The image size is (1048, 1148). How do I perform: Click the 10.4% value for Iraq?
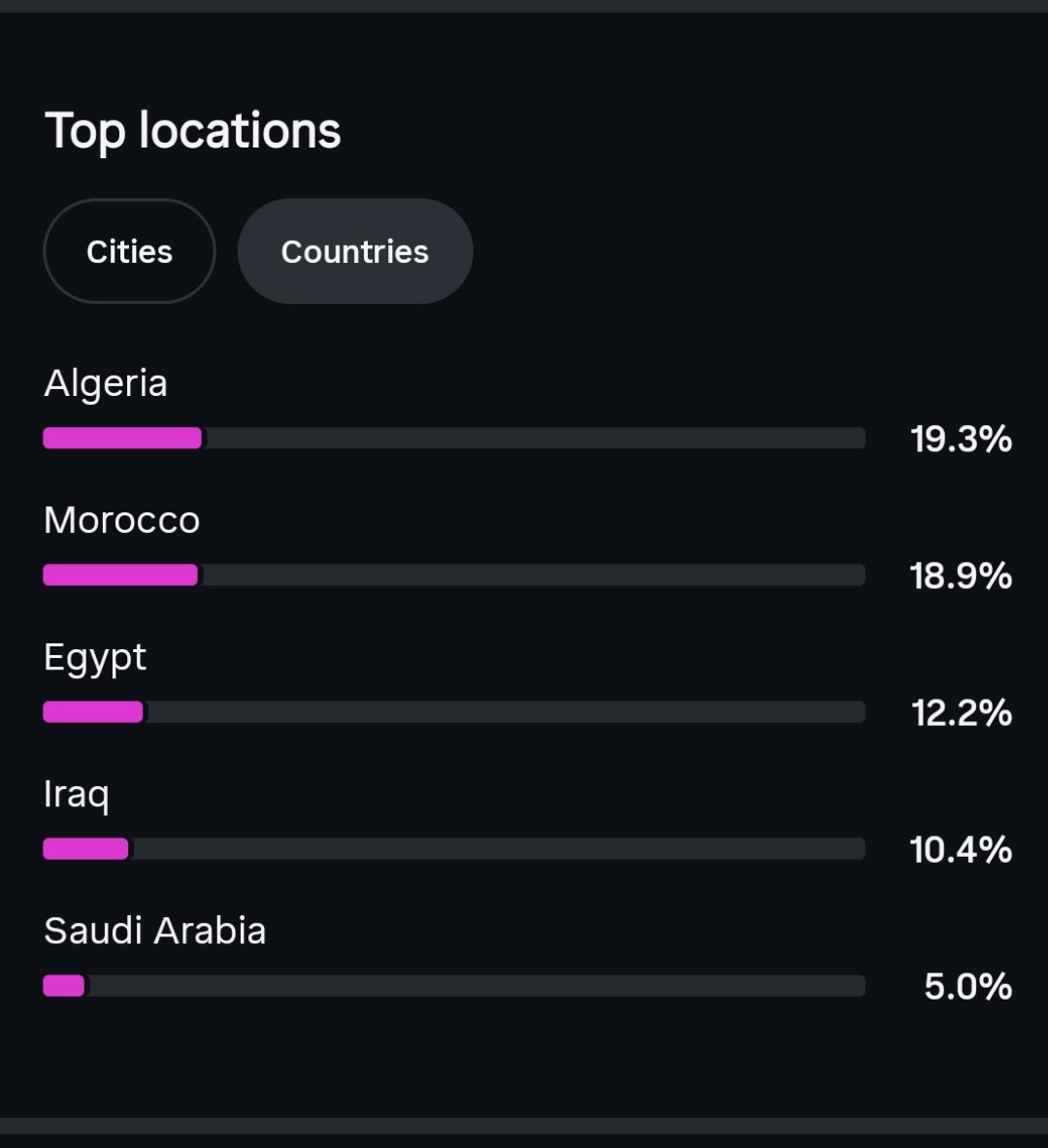coord(961,850)
